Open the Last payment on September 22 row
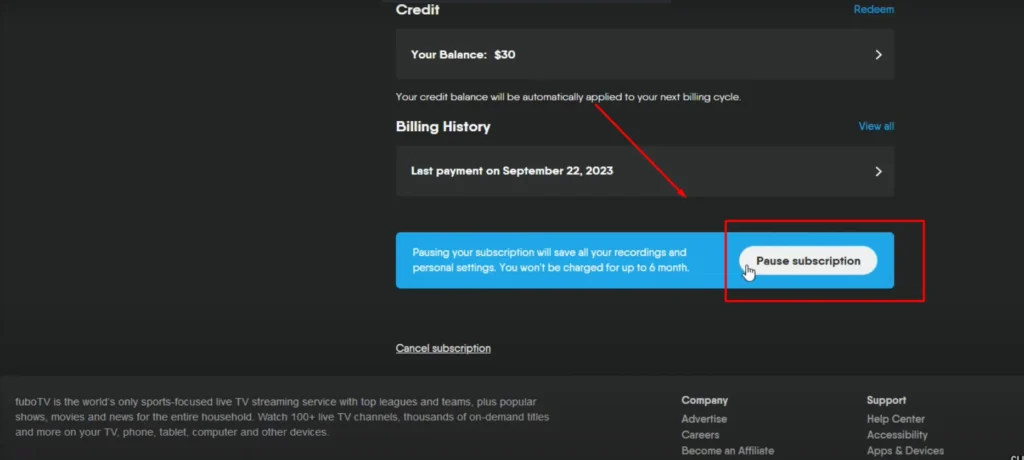The width and height of the screenshot is (1024, 460). pyautogui.click(x=645, y=171)
